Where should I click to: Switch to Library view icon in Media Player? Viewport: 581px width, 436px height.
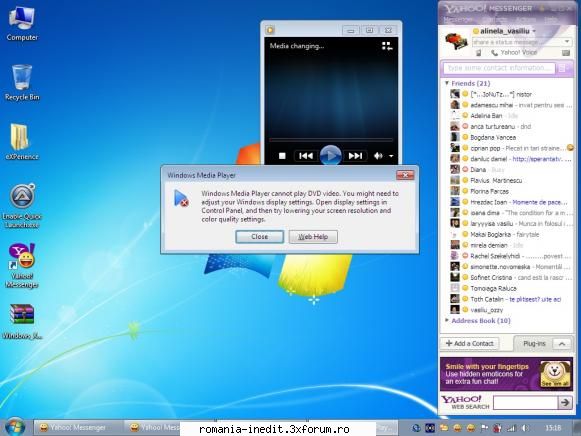[387, 46]
